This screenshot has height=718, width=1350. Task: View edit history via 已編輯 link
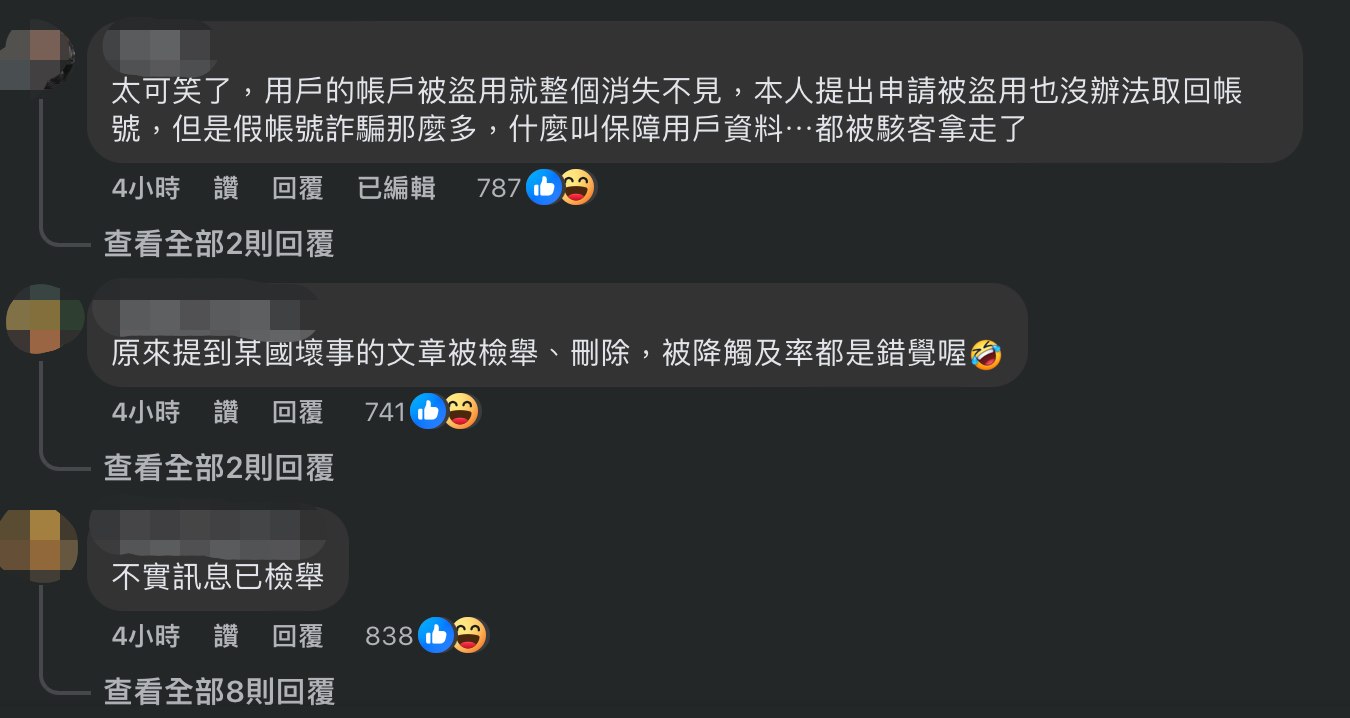tap(396, 187)
